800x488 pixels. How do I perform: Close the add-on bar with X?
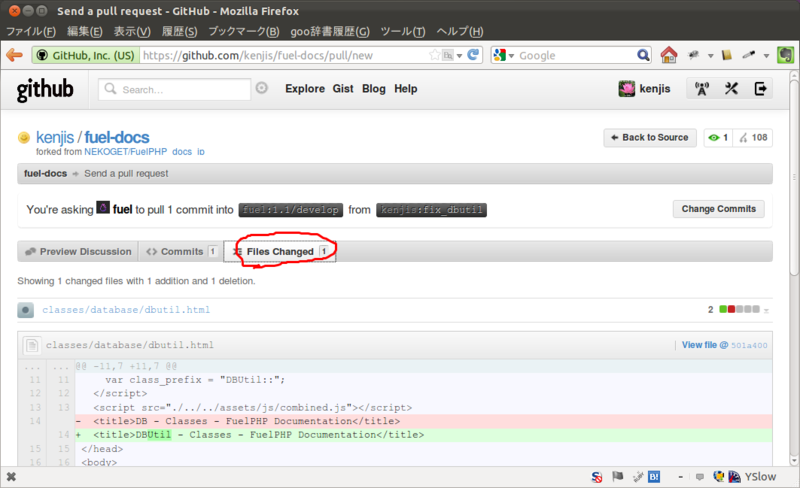coord(11,477)
